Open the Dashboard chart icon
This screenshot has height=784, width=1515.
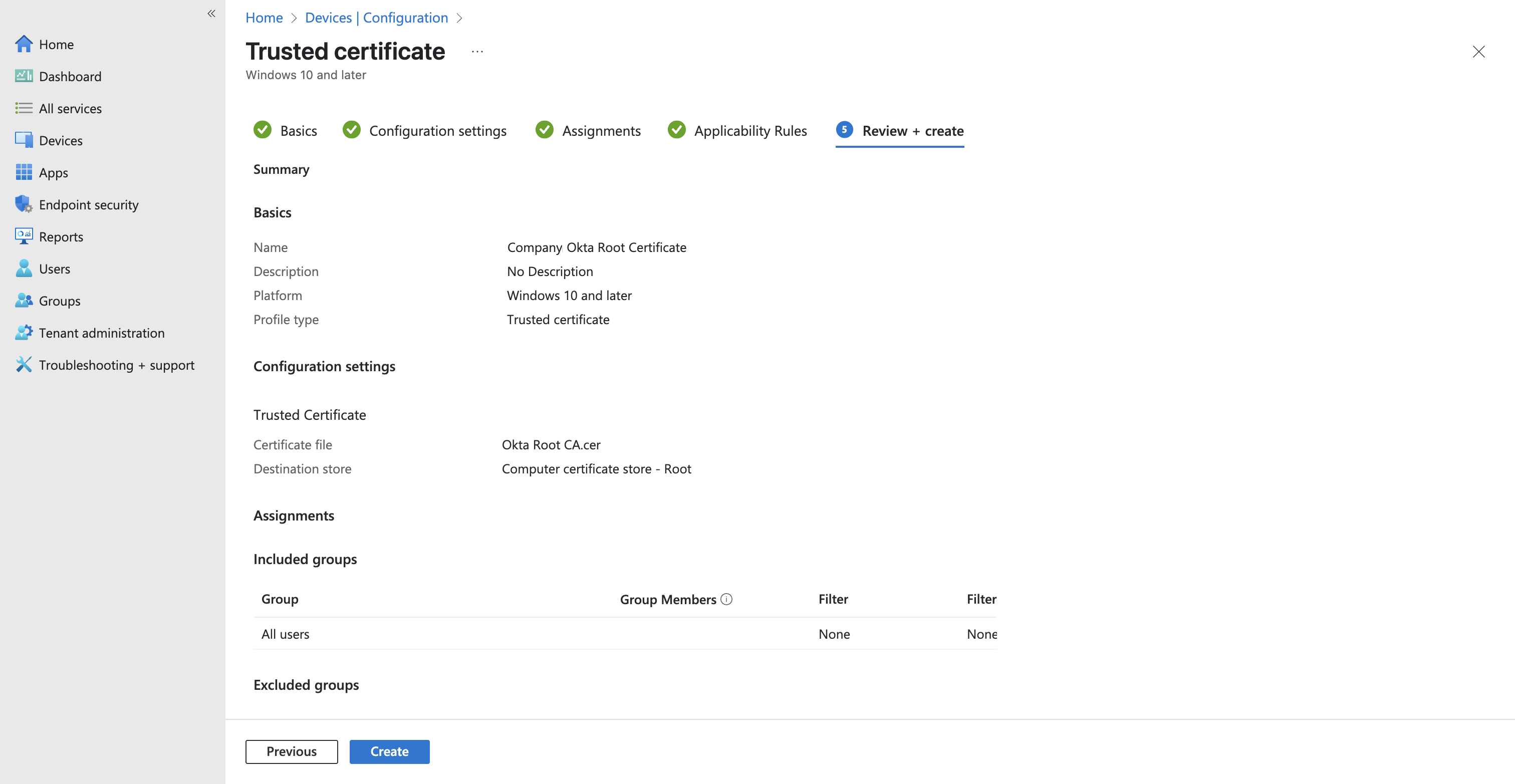coord(24,76)
